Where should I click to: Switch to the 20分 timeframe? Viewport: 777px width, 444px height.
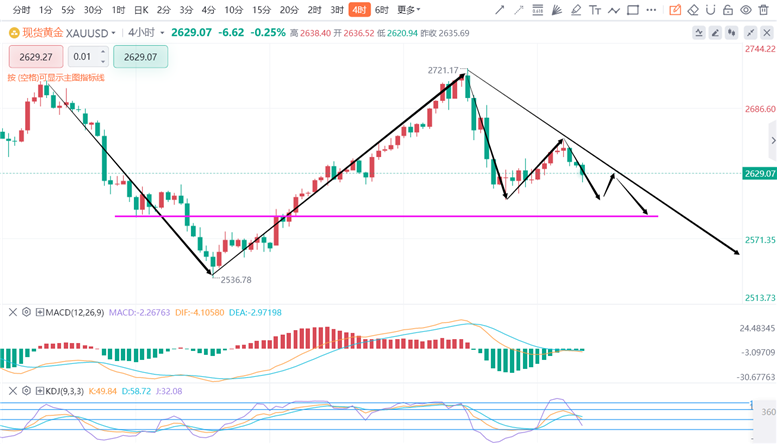[x=289, y=10]
